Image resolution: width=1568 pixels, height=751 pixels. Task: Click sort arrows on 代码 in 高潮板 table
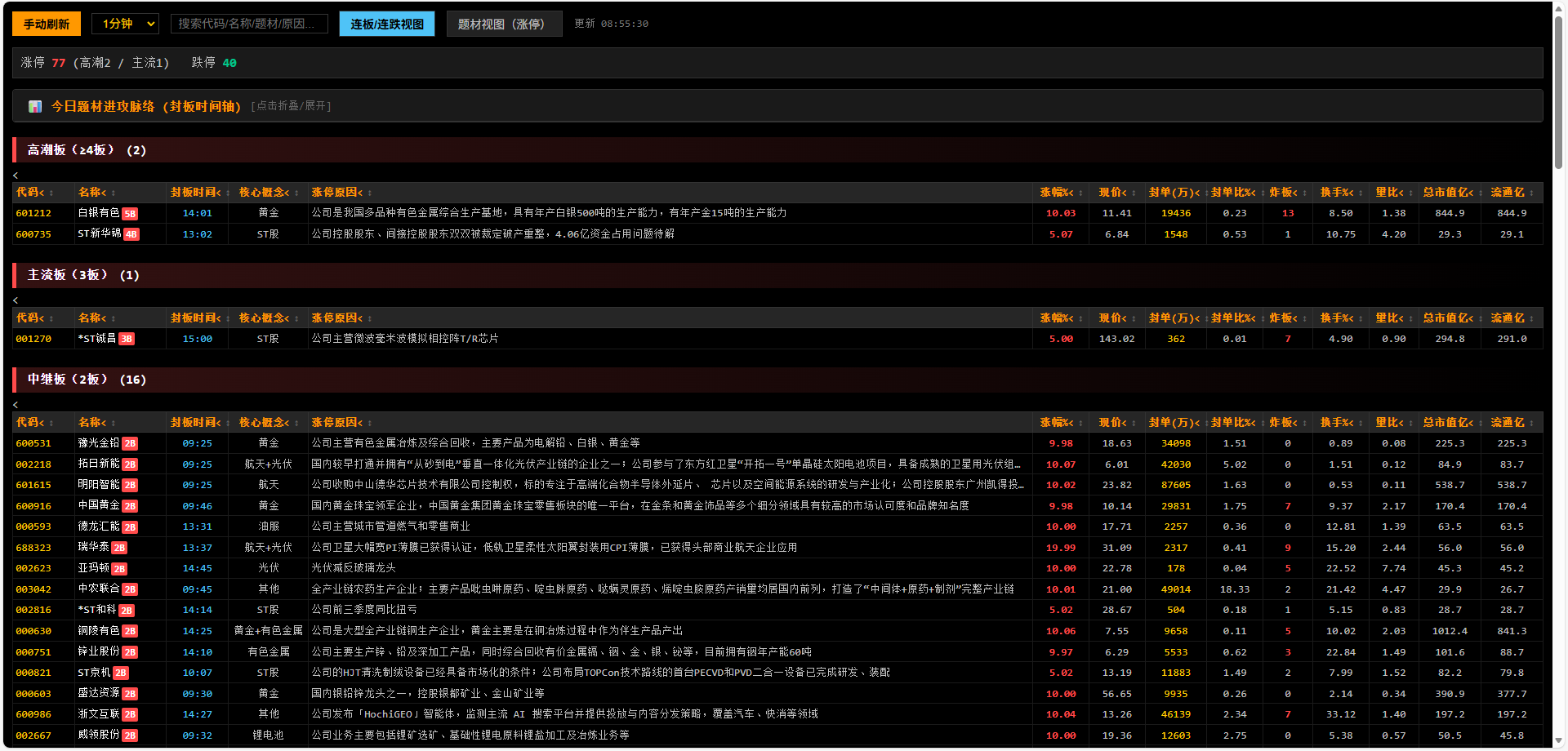(51, 193)
